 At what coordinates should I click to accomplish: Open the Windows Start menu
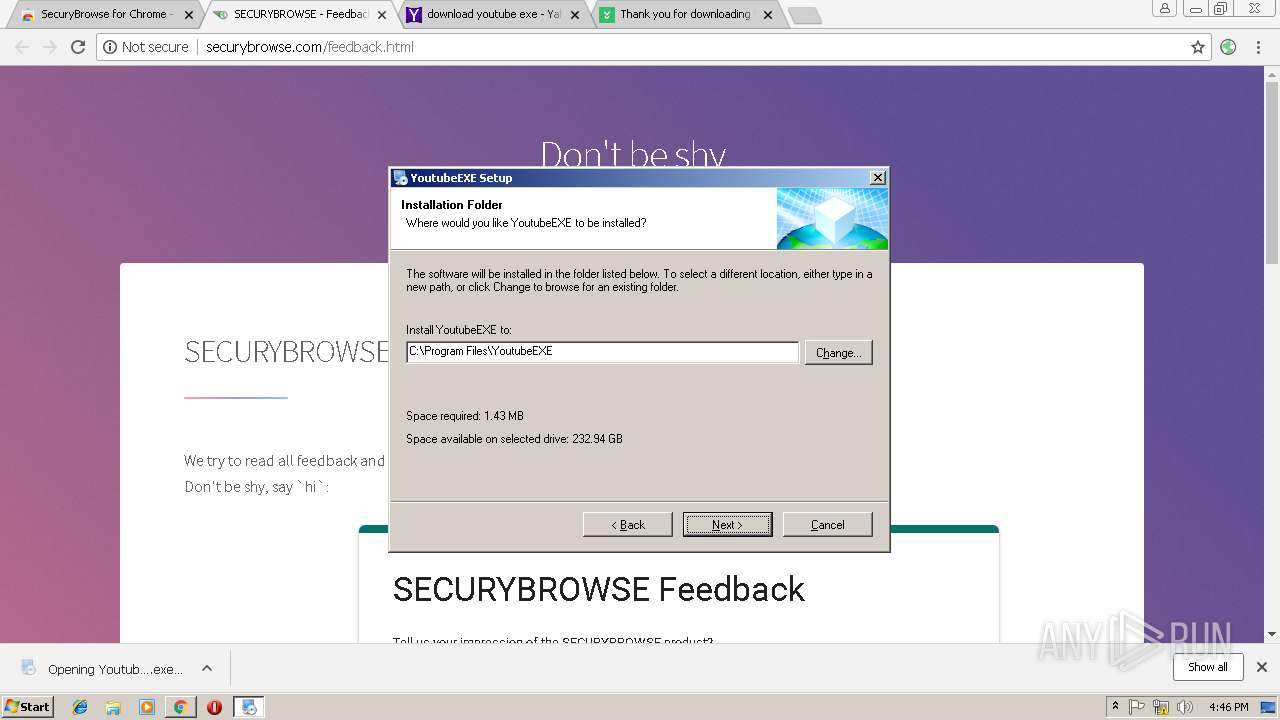point(27,706)
